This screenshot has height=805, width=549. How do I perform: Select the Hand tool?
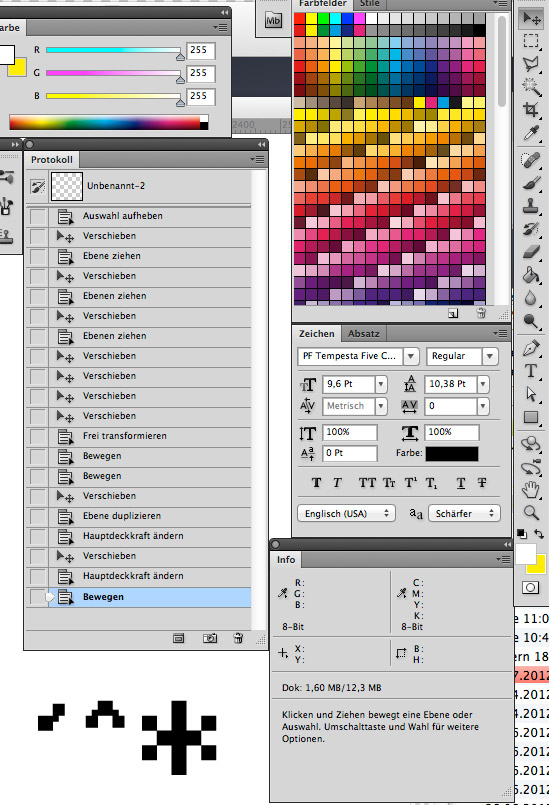tap(531, 489)
